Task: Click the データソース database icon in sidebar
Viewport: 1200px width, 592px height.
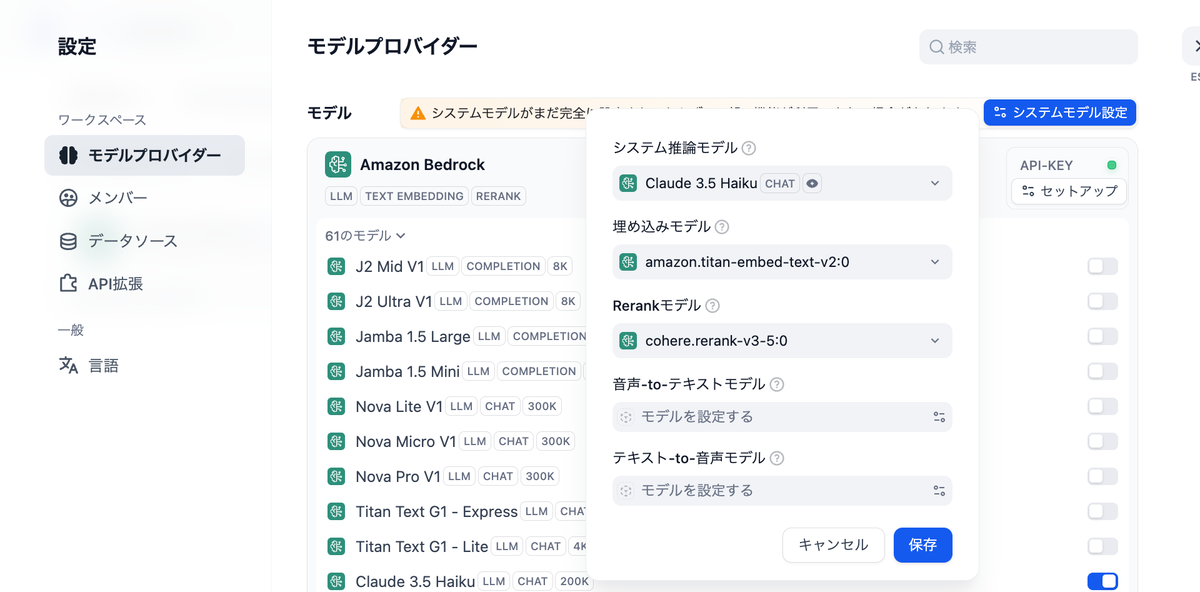Action: 68,241
